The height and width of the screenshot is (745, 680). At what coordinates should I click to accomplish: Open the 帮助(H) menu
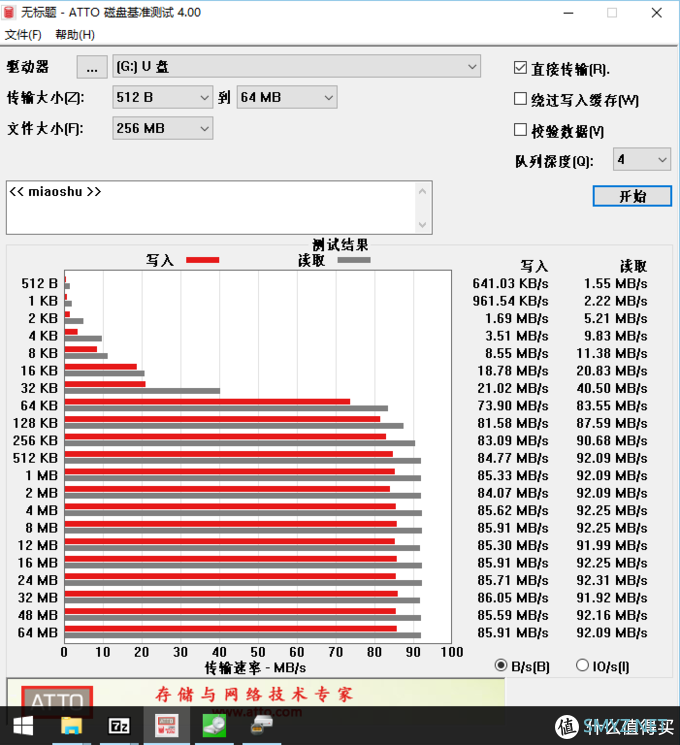coord(75,35)
